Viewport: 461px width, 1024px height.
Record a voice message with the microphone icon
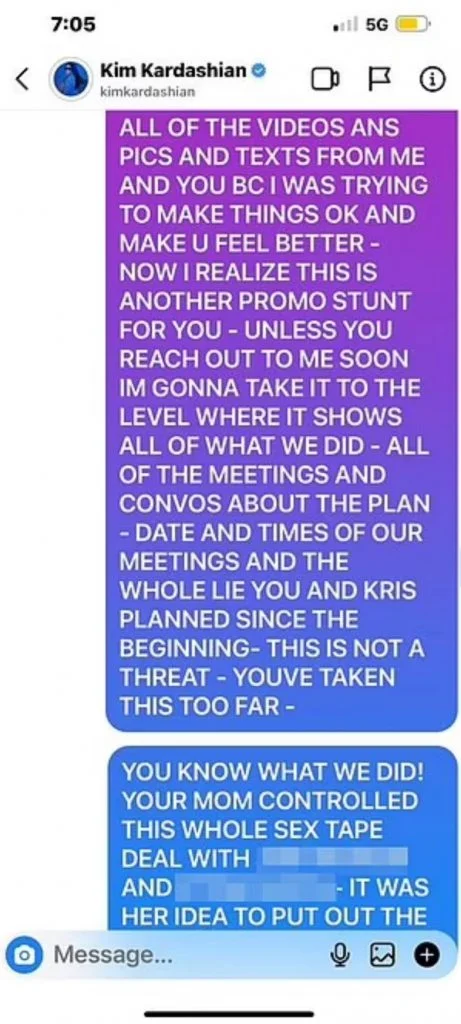[x=339, y=955]
